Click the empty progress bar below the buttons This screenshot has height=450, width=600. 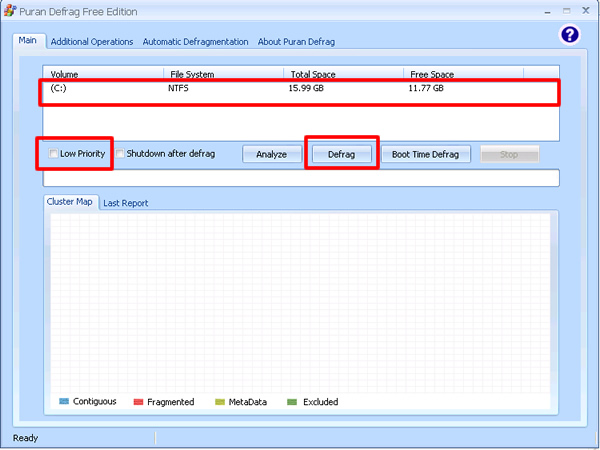[x=301, y=178]
